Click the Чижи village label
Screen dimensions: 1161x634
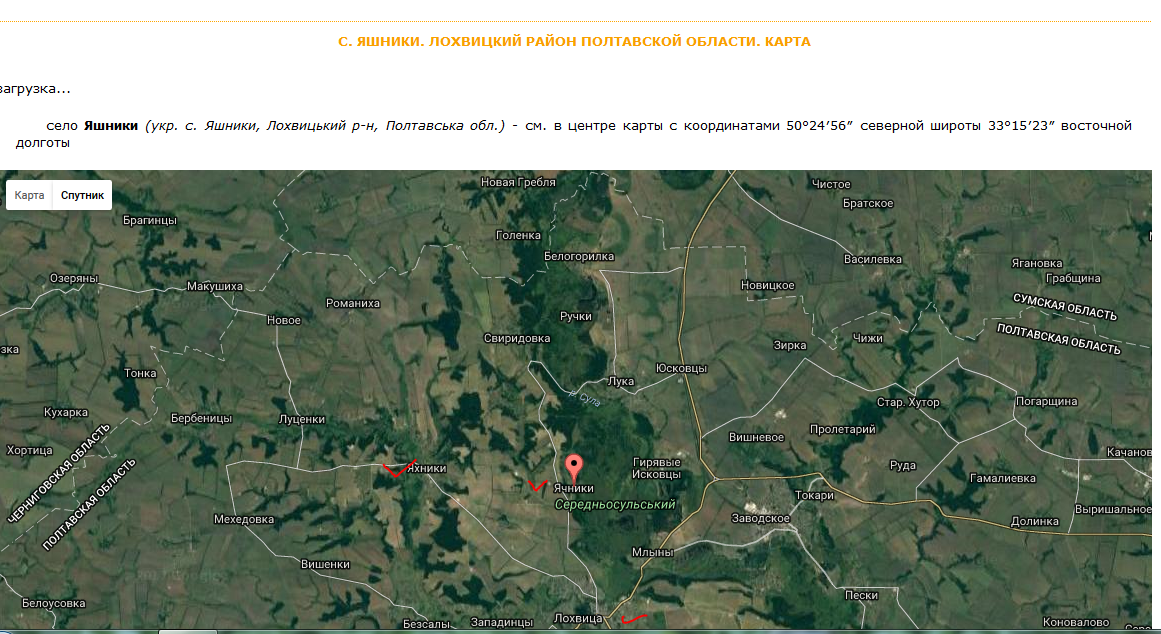tap(867, 338)
